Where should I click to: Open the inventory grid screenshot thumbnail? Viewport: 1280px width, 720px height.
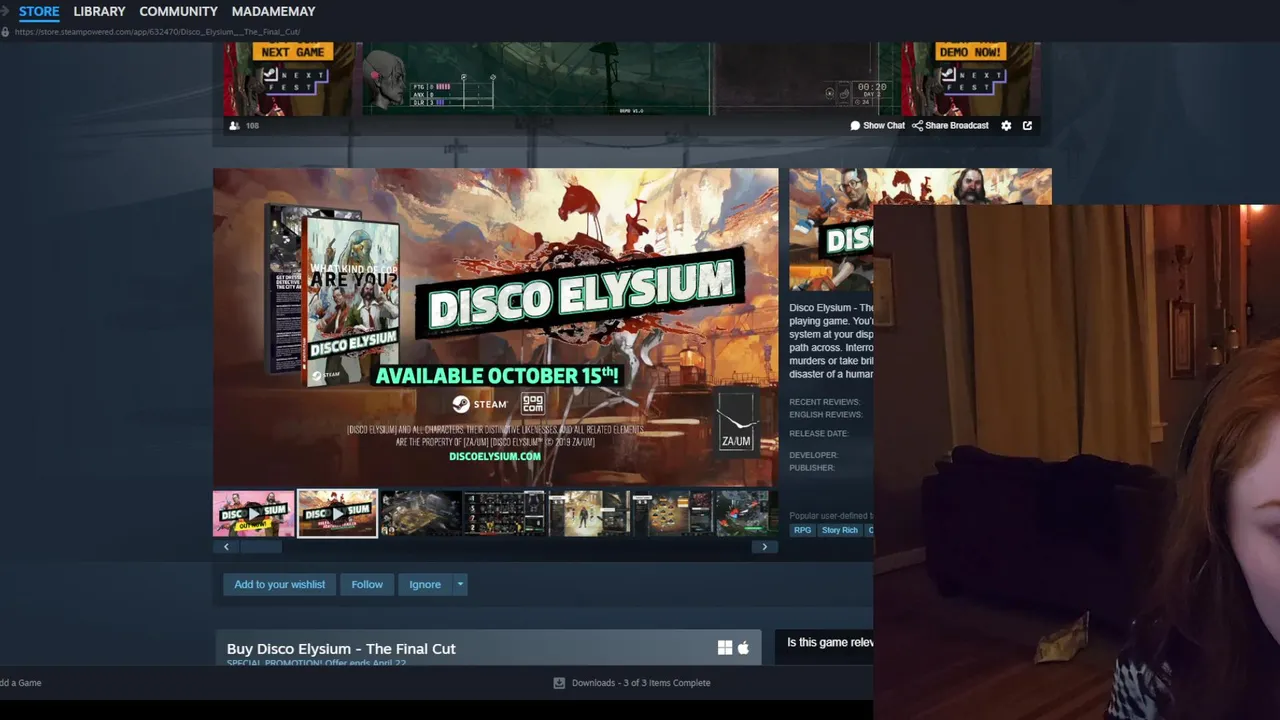(505, 513)
